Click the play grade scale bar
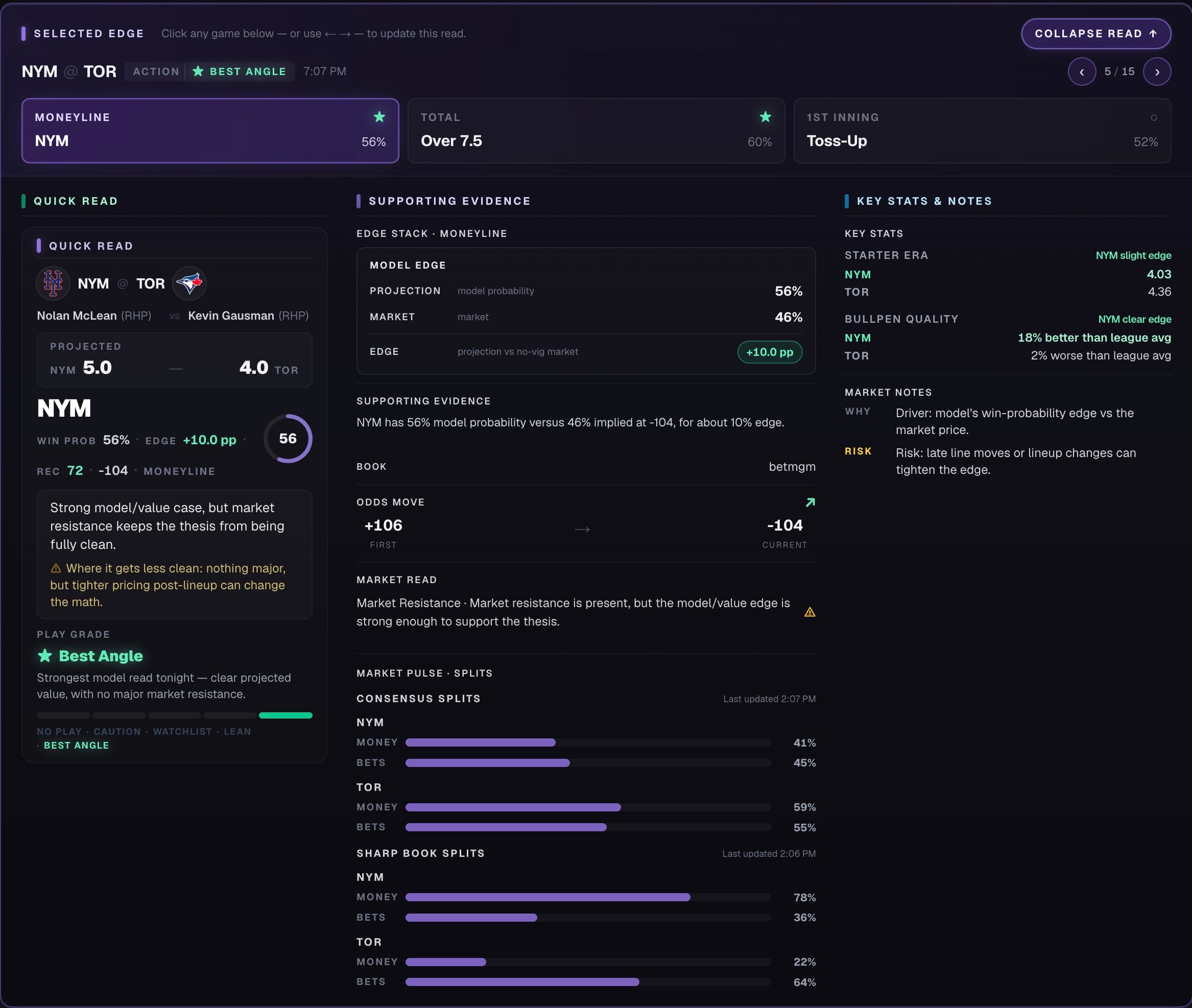This screenshot has height=1008, width=1192. [174, 715]
